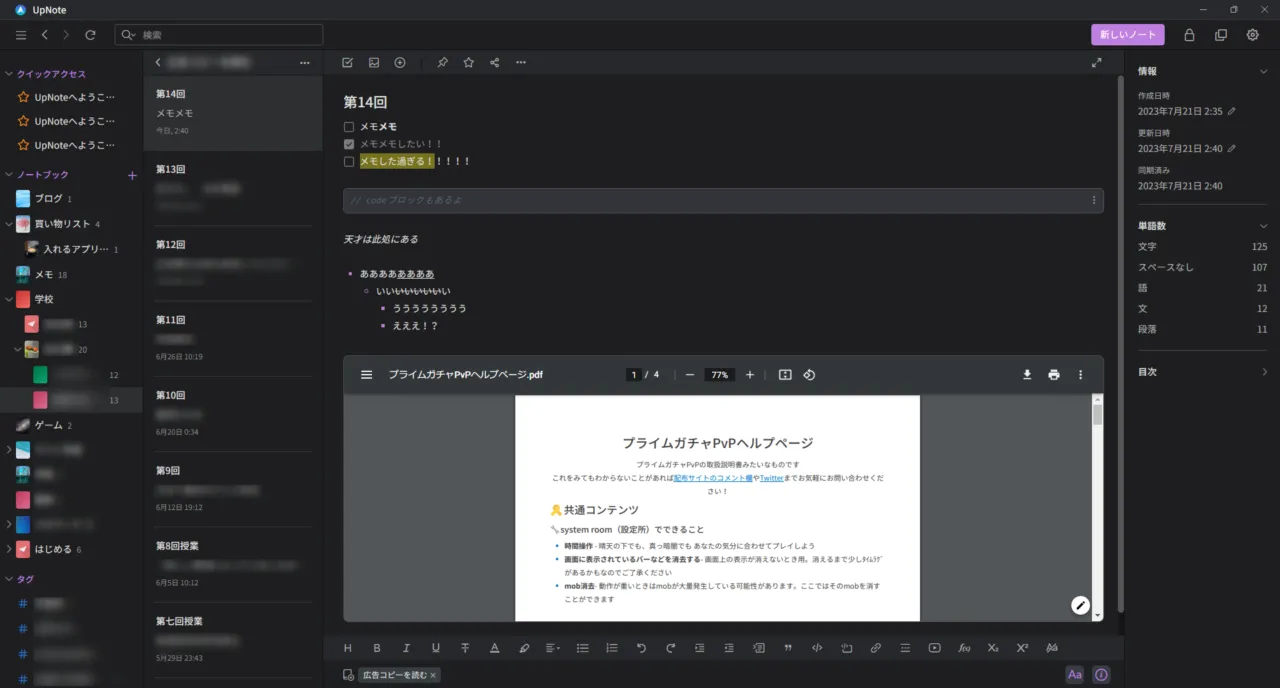The width and height of the screenshot is (1280, 688).
Task: Tick the メモした過ぎる checkbox
Action: (x=349, y=161)
